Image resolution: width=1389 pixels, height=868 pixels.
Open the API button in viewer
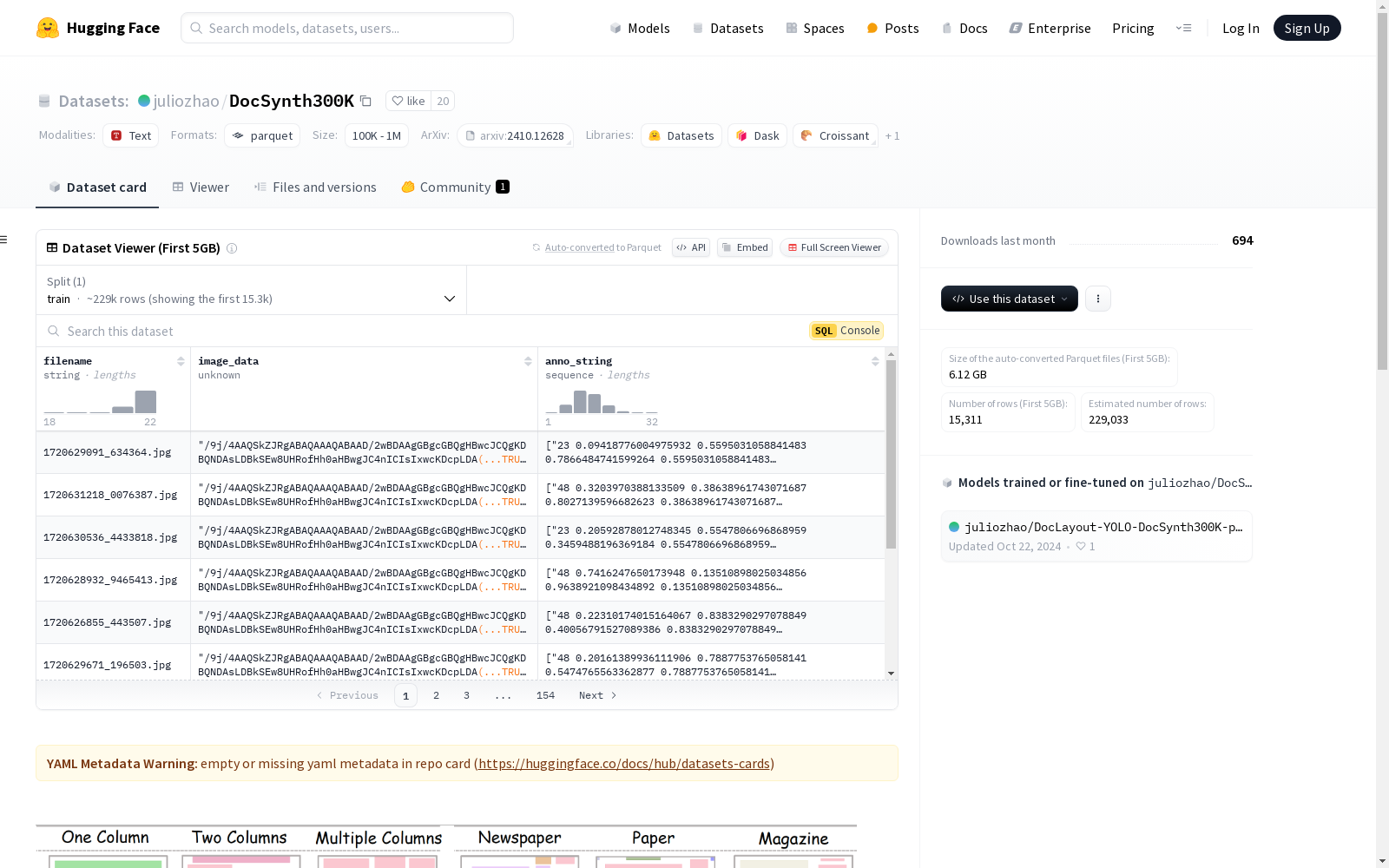[691, 247]
